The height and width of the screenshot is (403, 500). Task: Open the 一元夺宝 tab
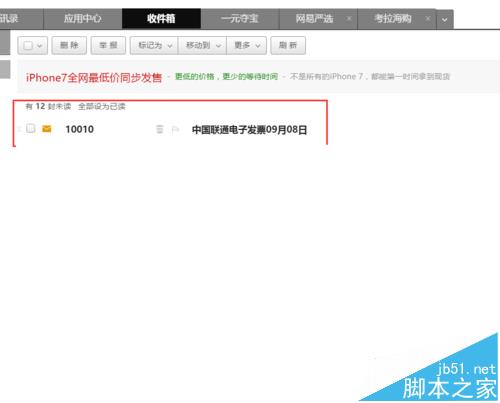point(240,19)
